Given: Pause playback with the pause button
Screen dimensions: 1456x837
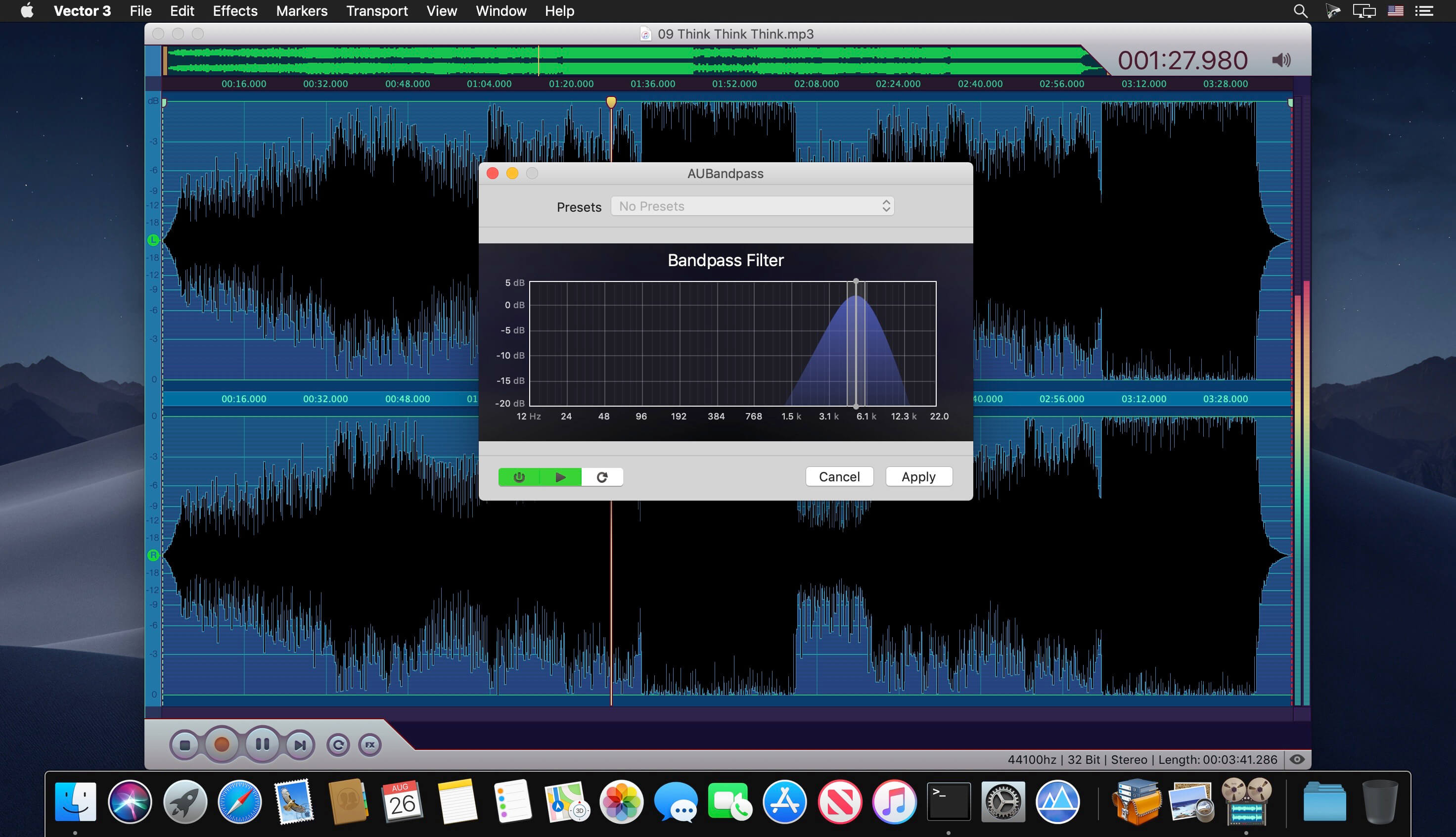Looking at the screenshot, I should [263, 744].
